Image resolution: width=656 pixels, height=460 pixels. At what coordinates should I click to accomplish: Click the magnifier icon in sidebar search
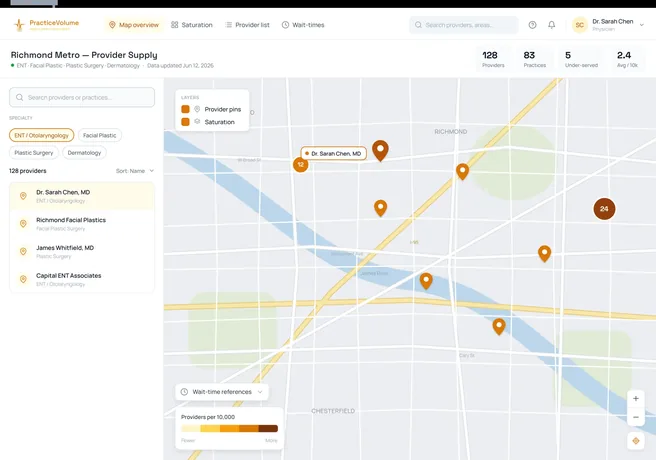coord(20,97)
